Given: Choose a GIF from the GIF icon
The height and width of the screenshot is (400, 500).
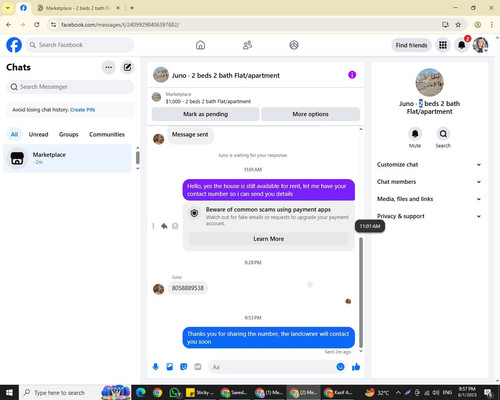Looking at the screenshot, I should point(198,367).
